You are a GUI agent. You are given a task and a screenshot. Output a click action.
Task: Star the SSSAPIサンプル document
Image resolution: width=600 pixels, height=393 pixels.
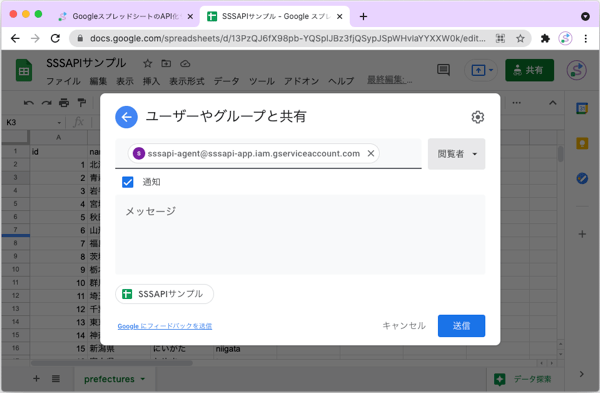(x=148, y=63)
